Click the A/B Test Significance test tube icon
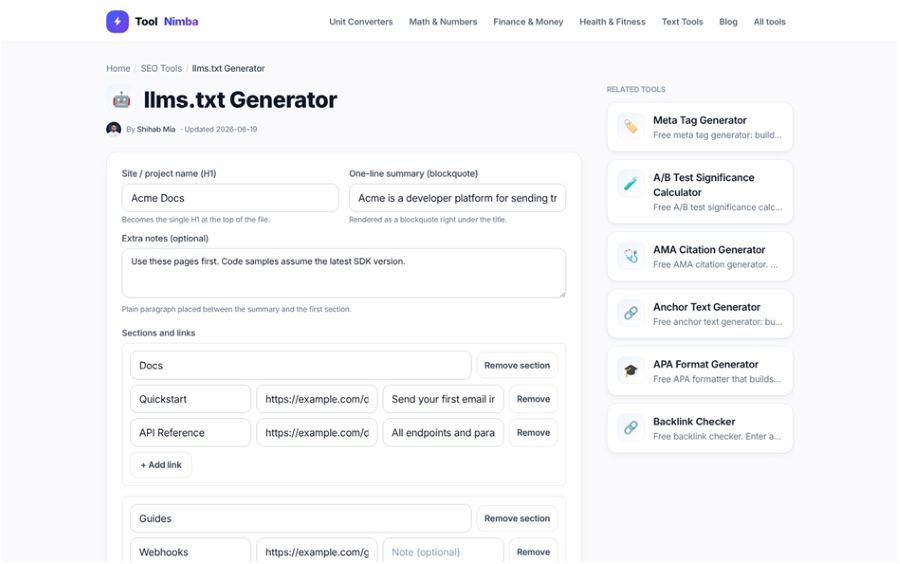Viewport: 900px width, 564px height. [630, 184]
